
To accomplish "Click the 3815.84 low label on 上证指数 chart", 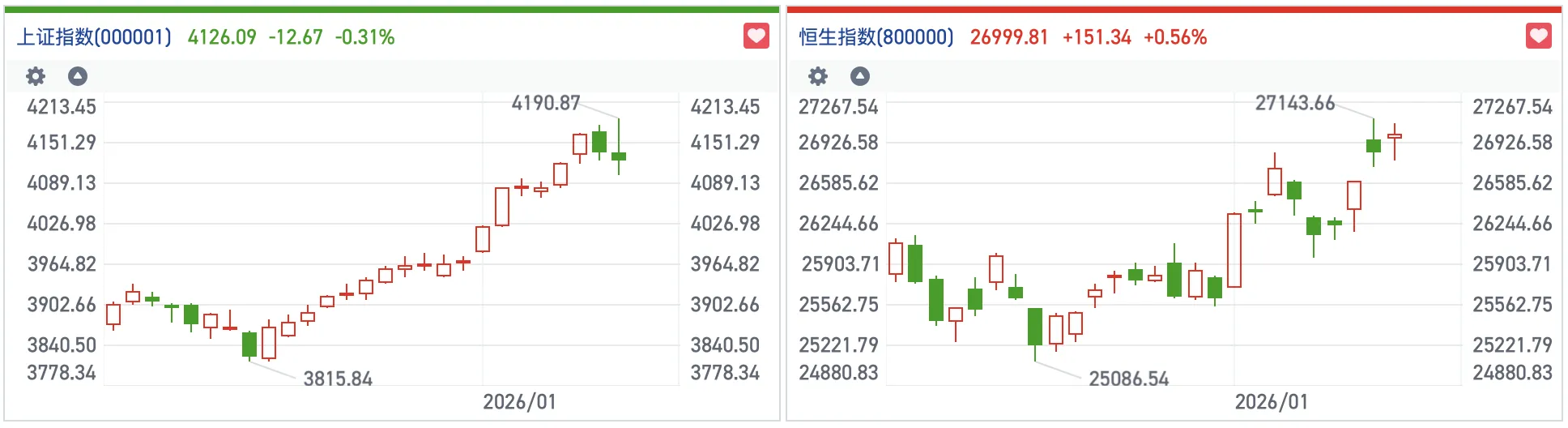I will (338, 379).
